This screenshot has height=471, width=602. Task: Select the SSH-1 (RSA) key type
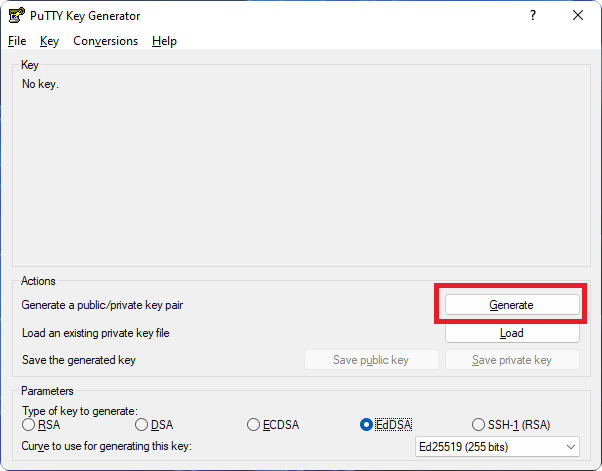[x=511, y=425]
